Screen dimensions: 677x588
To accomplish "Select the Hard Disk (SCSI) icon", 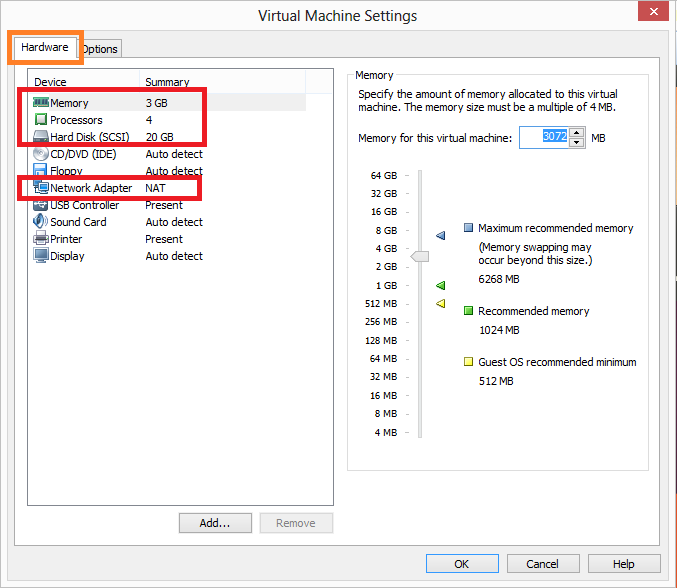I will 41,137.
